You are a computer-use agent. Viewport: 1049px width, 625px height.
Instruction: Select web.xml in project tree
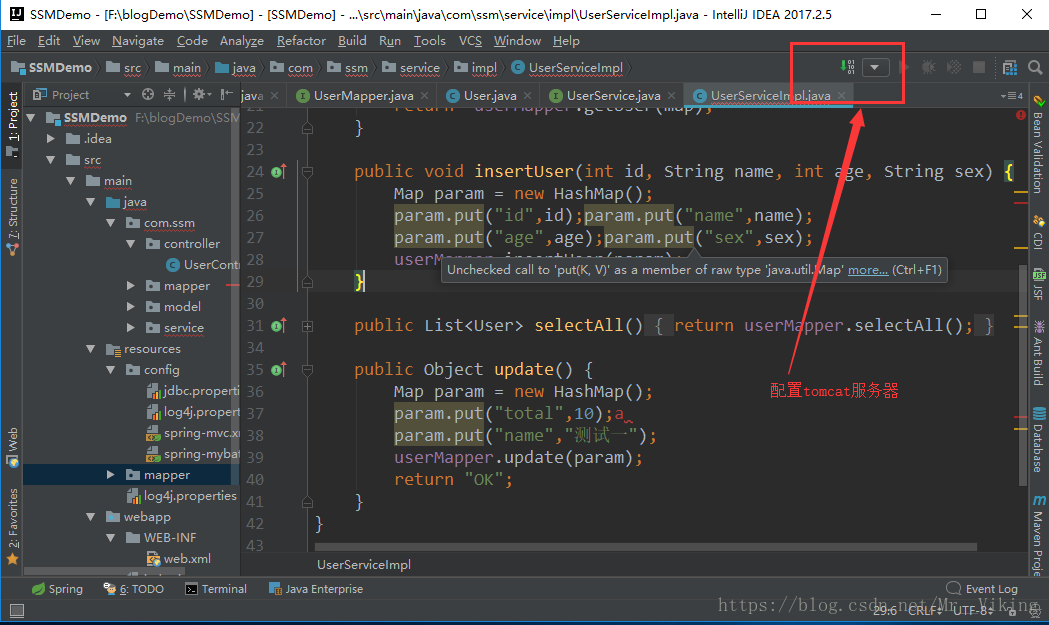178,559
